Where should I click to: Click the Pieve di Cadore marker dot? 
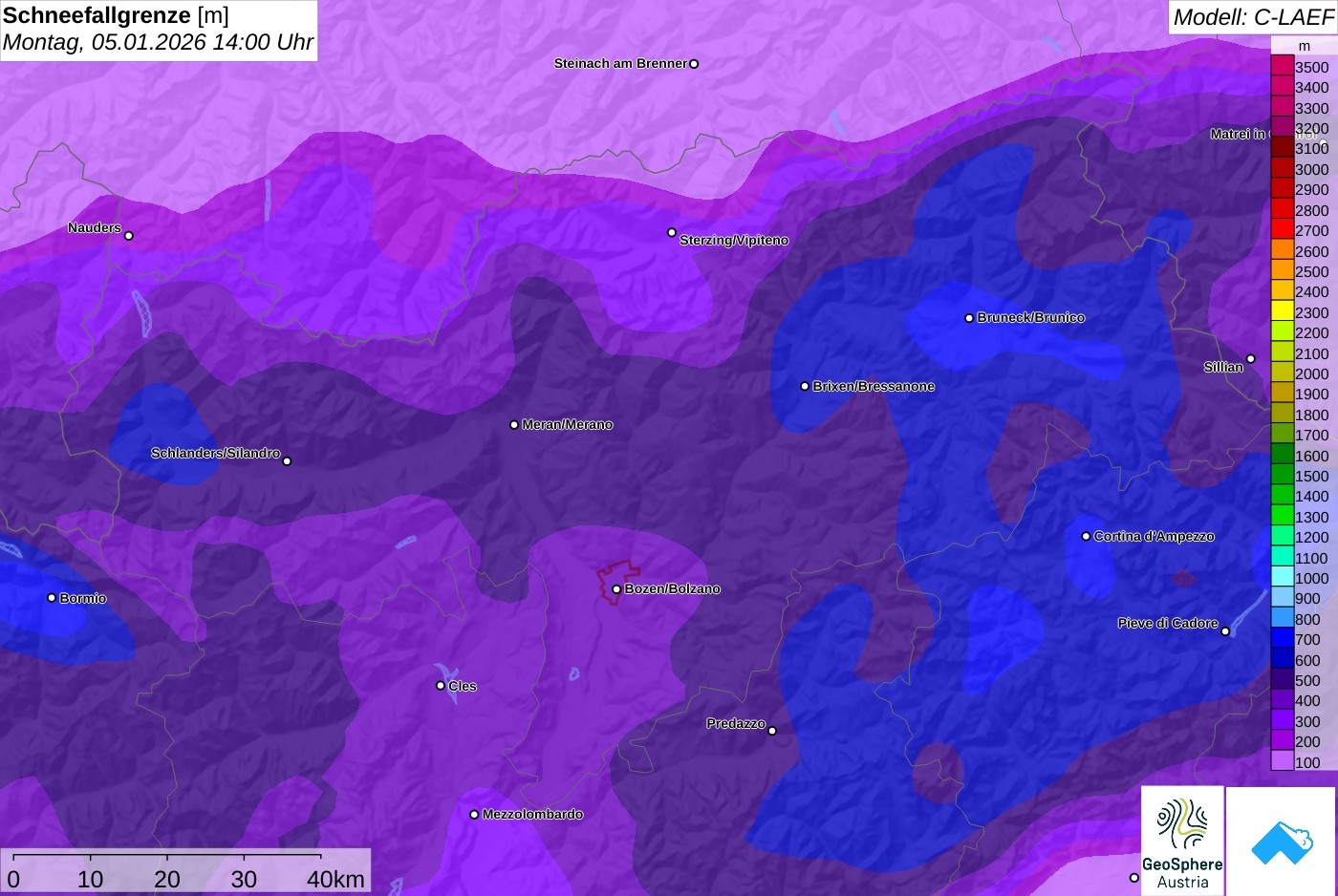tap(1225, 631)
